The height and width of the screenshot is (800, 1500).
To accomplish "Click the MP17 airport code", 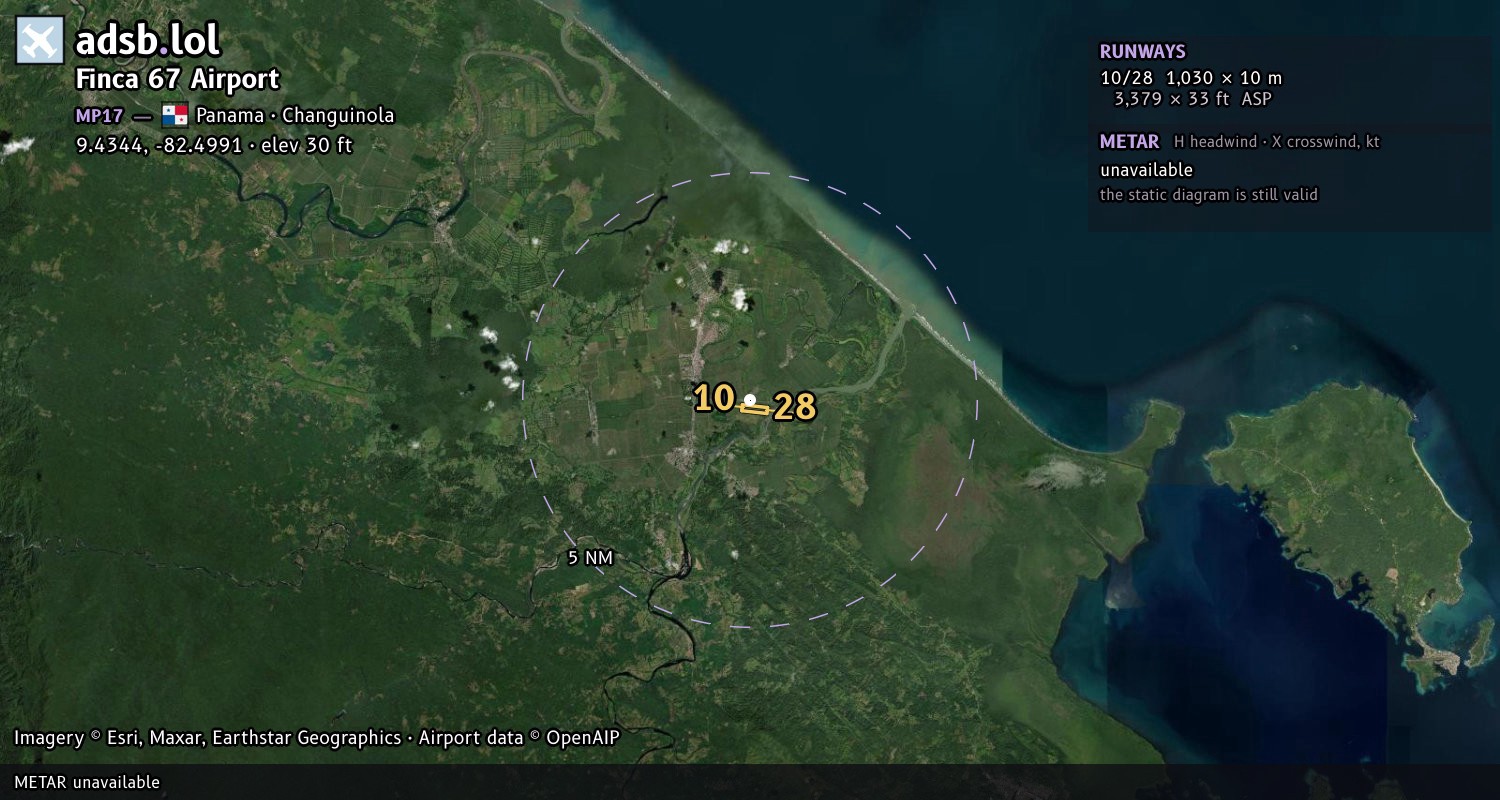I will click(x=99, y=115).
